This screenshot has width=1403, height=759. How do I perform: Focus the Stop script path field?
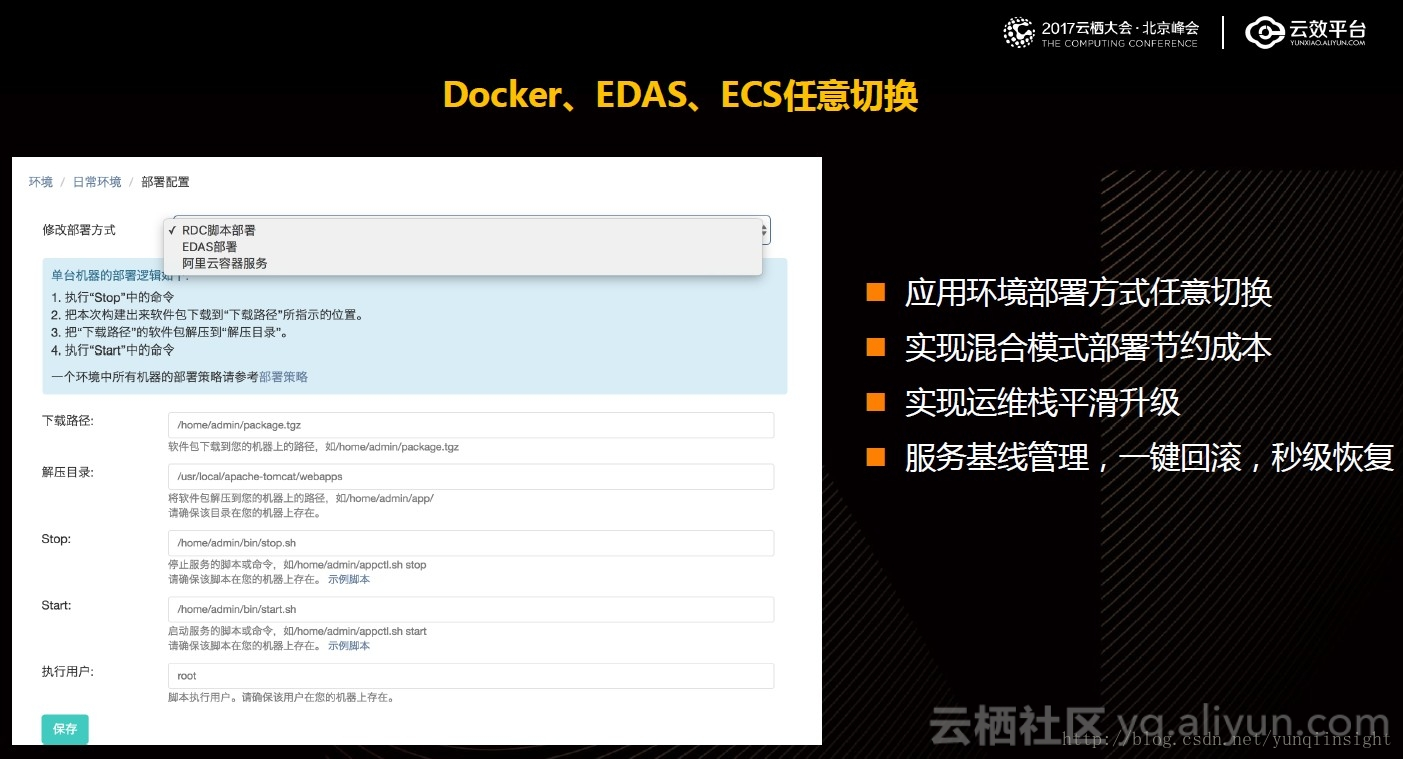(x=471, y=543)
